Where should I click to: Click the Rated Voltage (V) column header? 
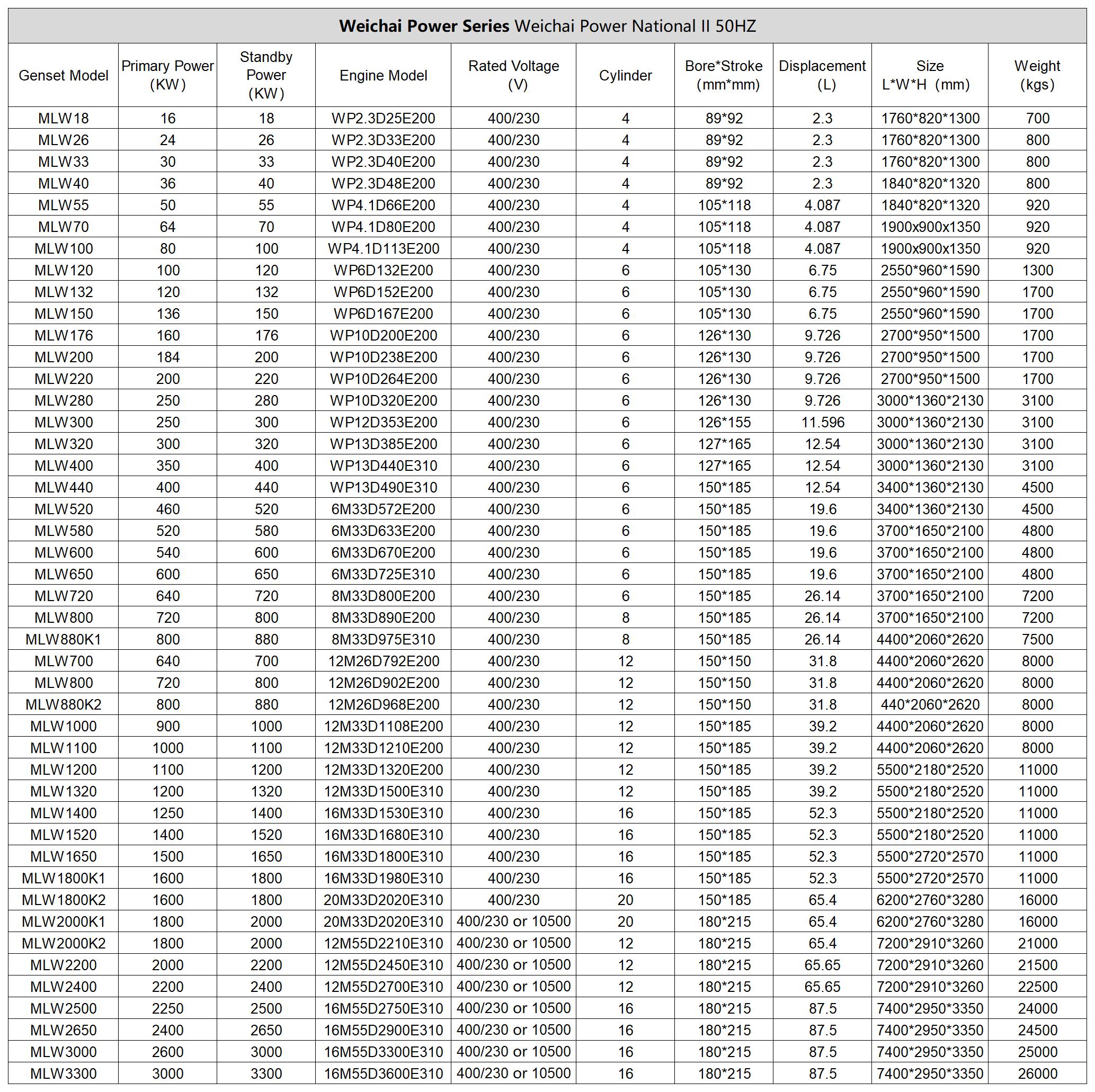514,75
